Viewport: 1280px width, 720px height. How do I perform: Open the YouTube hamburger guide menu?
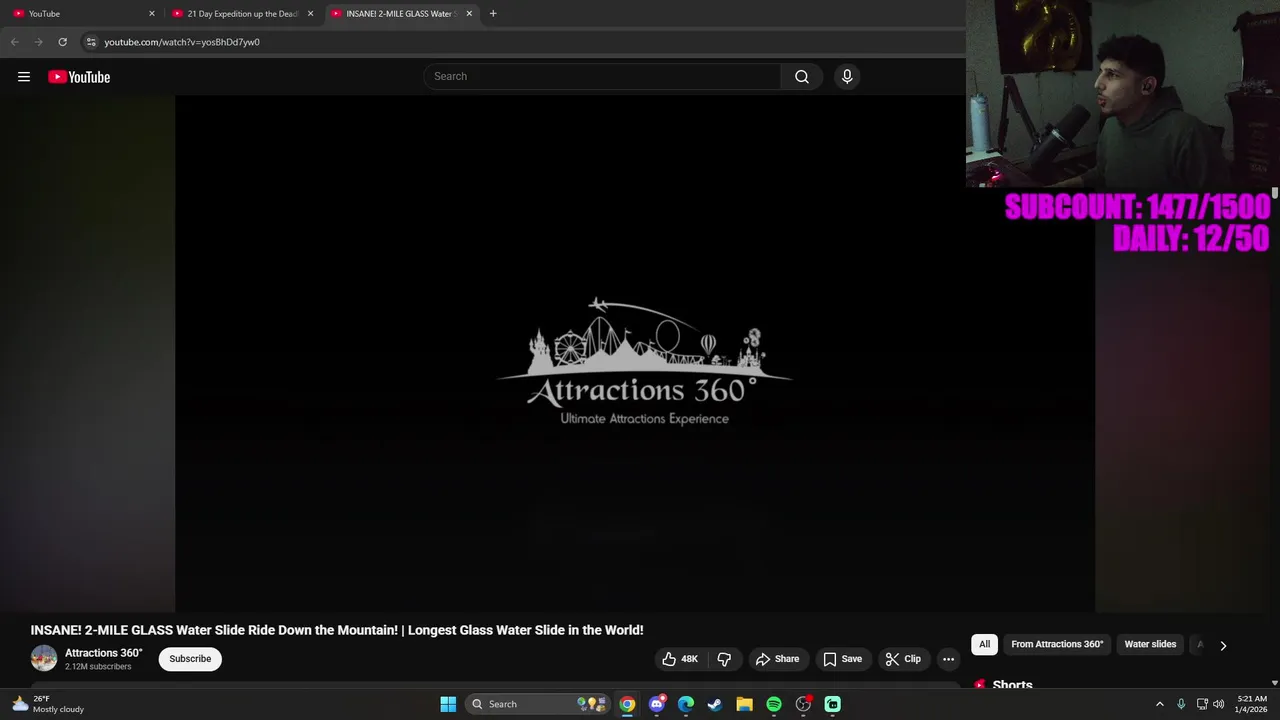click(24, 77)
